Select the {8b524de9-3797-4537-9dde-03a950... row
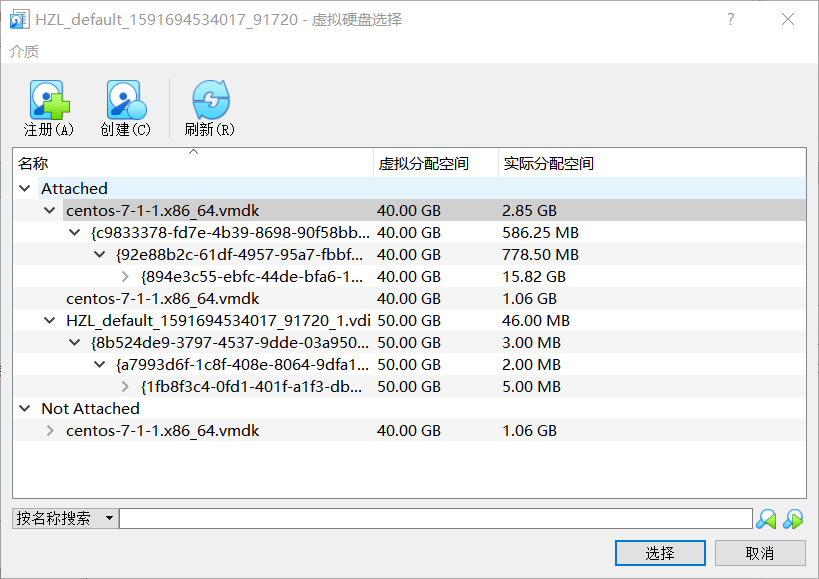Viewport: 819px width, 579px height. [x=410, y=342]
